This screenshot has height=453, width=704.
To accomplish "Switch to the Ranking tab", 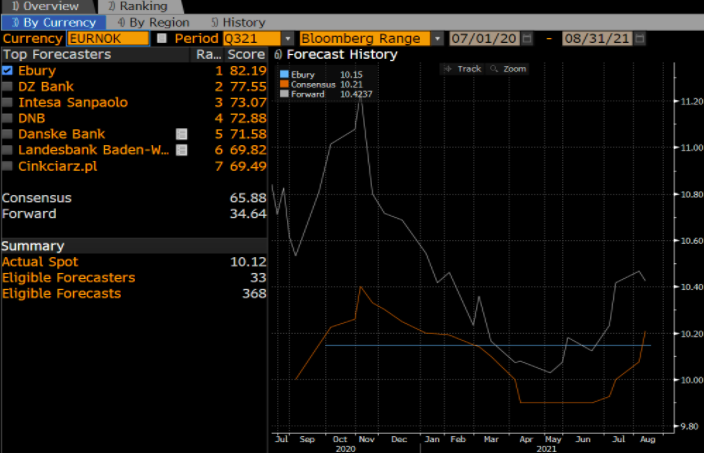I will tap(139, 6).
